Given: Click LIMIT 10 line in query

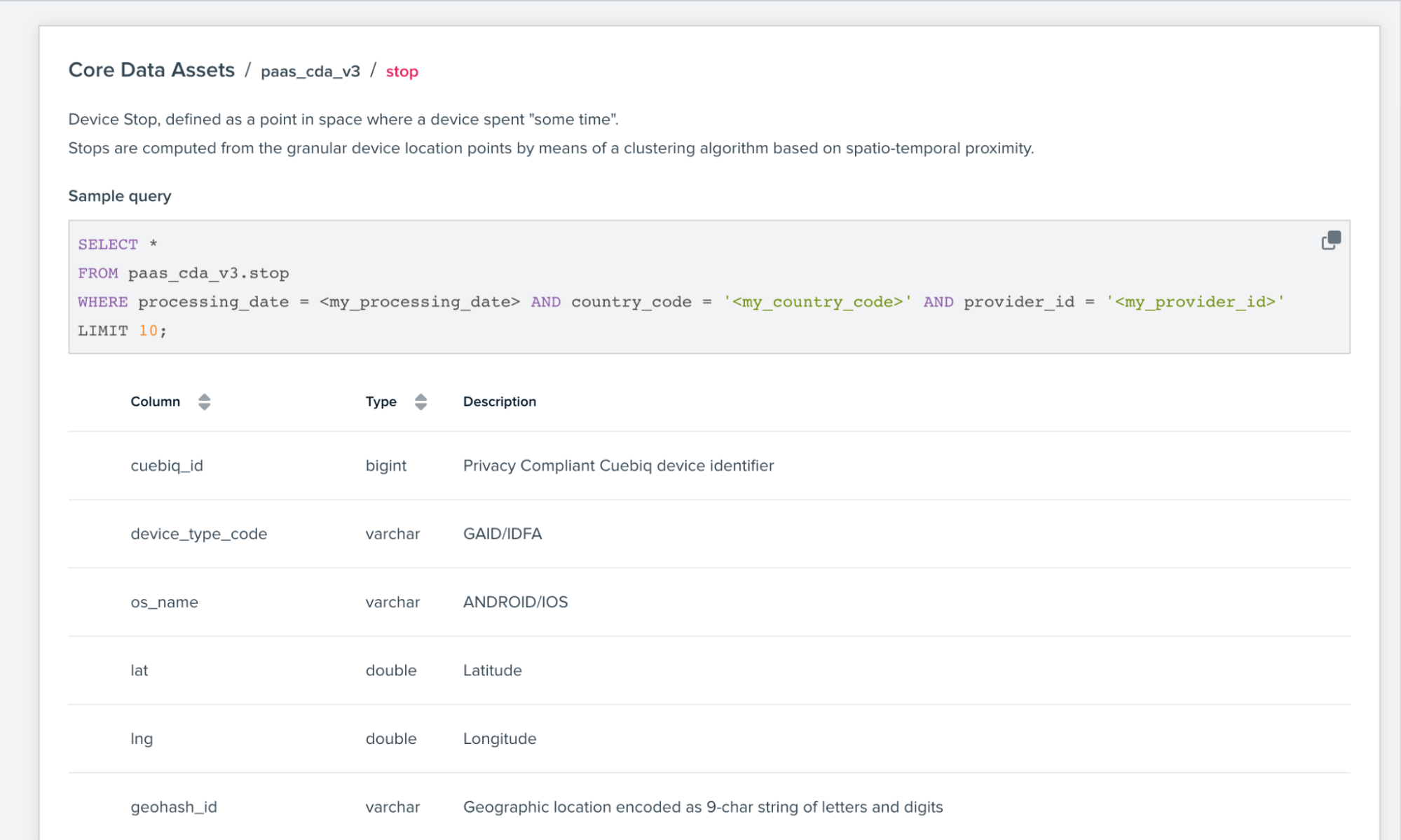Looking at the screenshot, I should pos(123,331).
